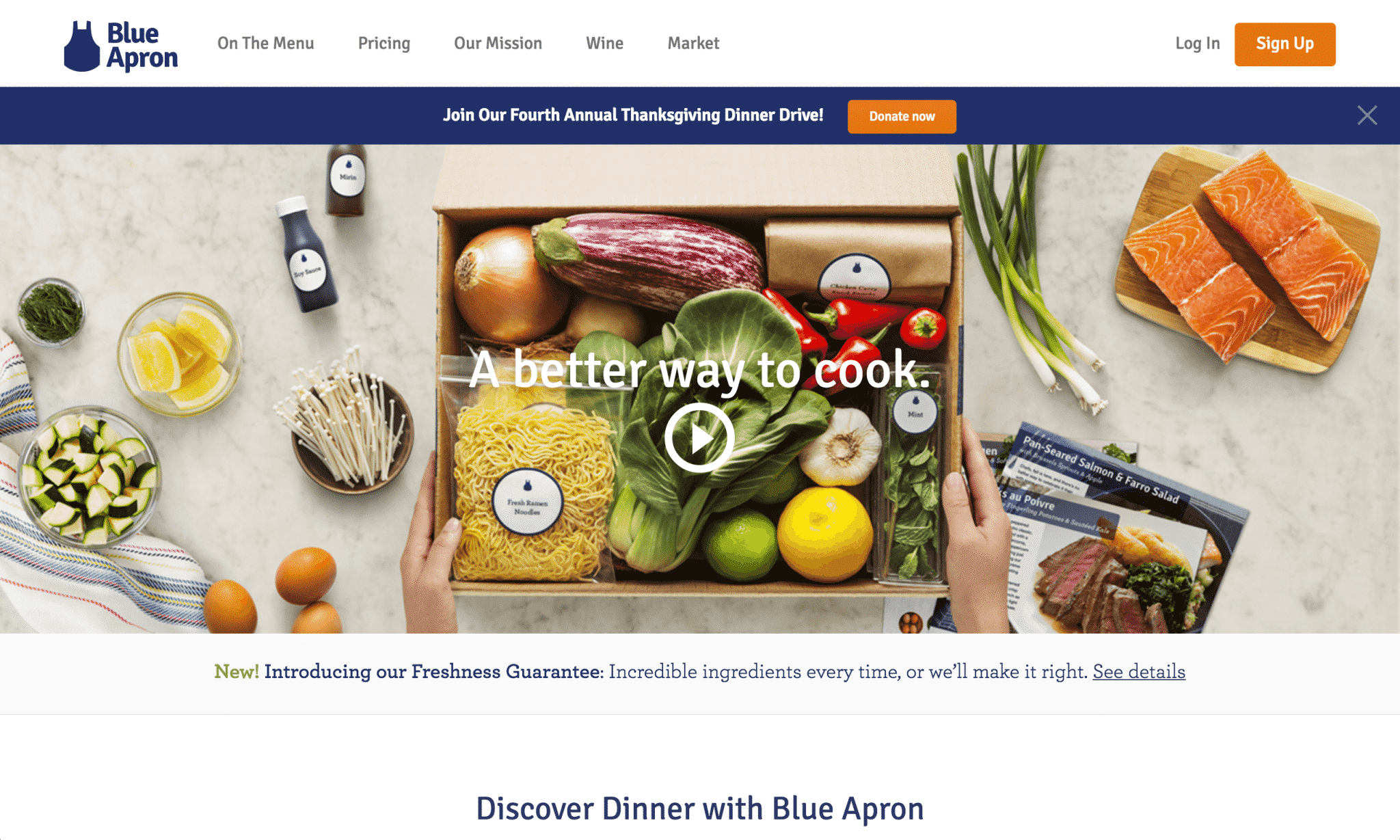The height and width of the screenshot is (840, 1400).
Task: Dismiss the Thanksgiving Dinner Drive banner
Action: point(1367,115)
